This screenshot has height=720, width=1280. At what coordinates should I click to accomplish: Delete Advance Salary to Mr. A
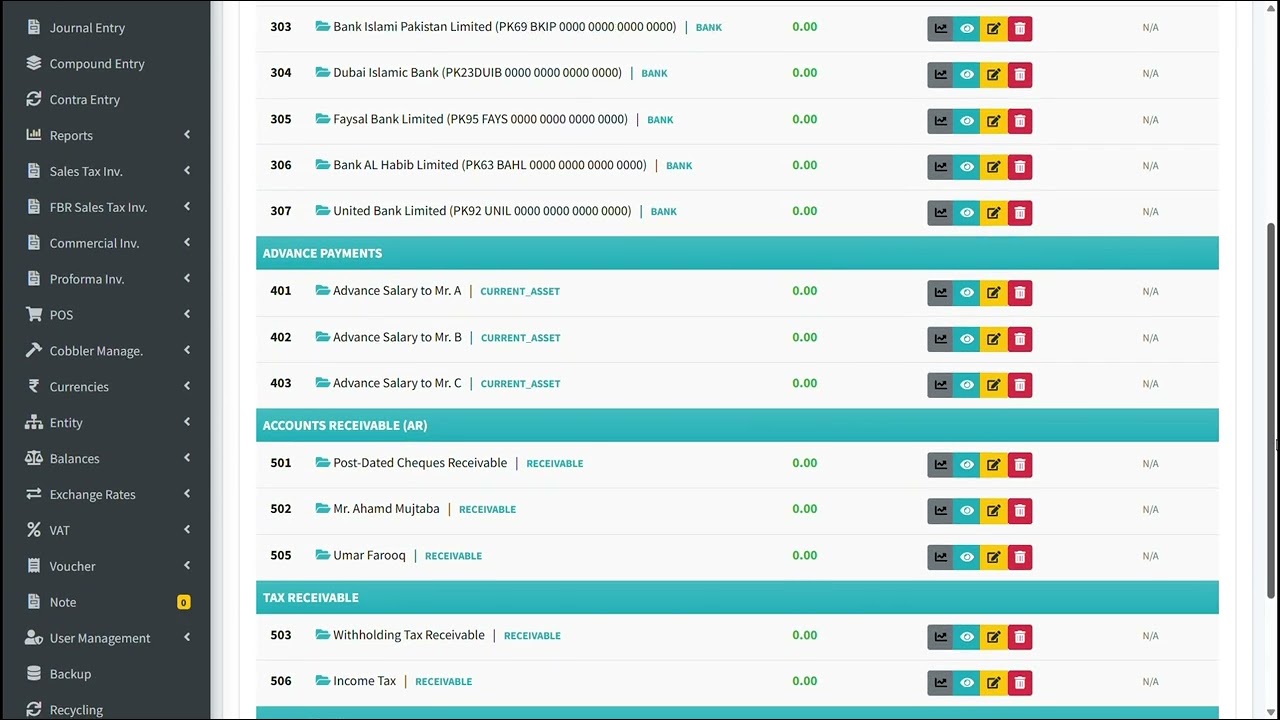tap(1020, 293)
